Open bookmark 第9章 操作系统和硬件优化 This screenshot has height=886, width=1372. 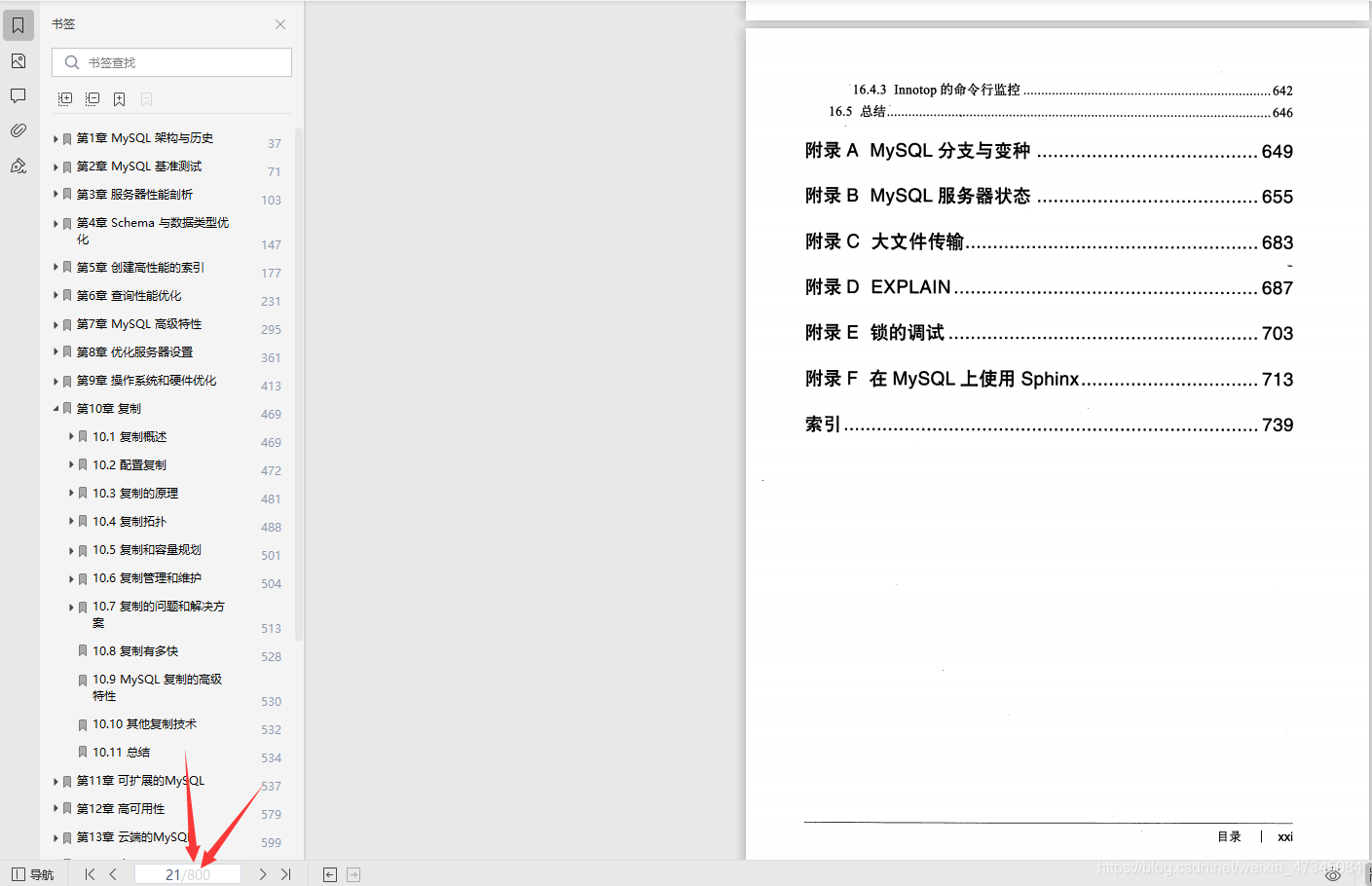click(146, 381)
